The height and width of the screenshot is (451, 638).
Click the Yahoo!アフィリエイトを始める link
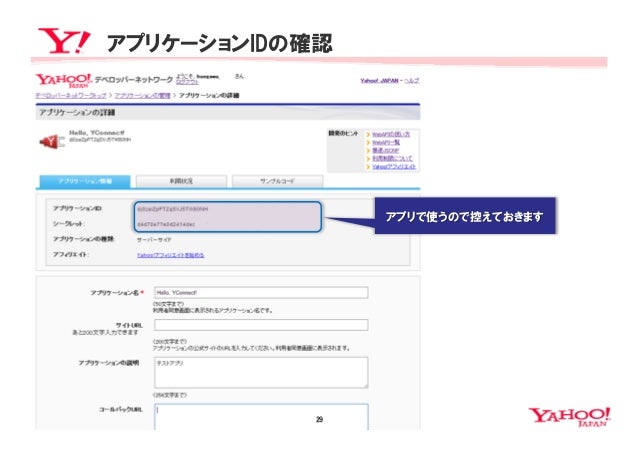click(170, 255)
